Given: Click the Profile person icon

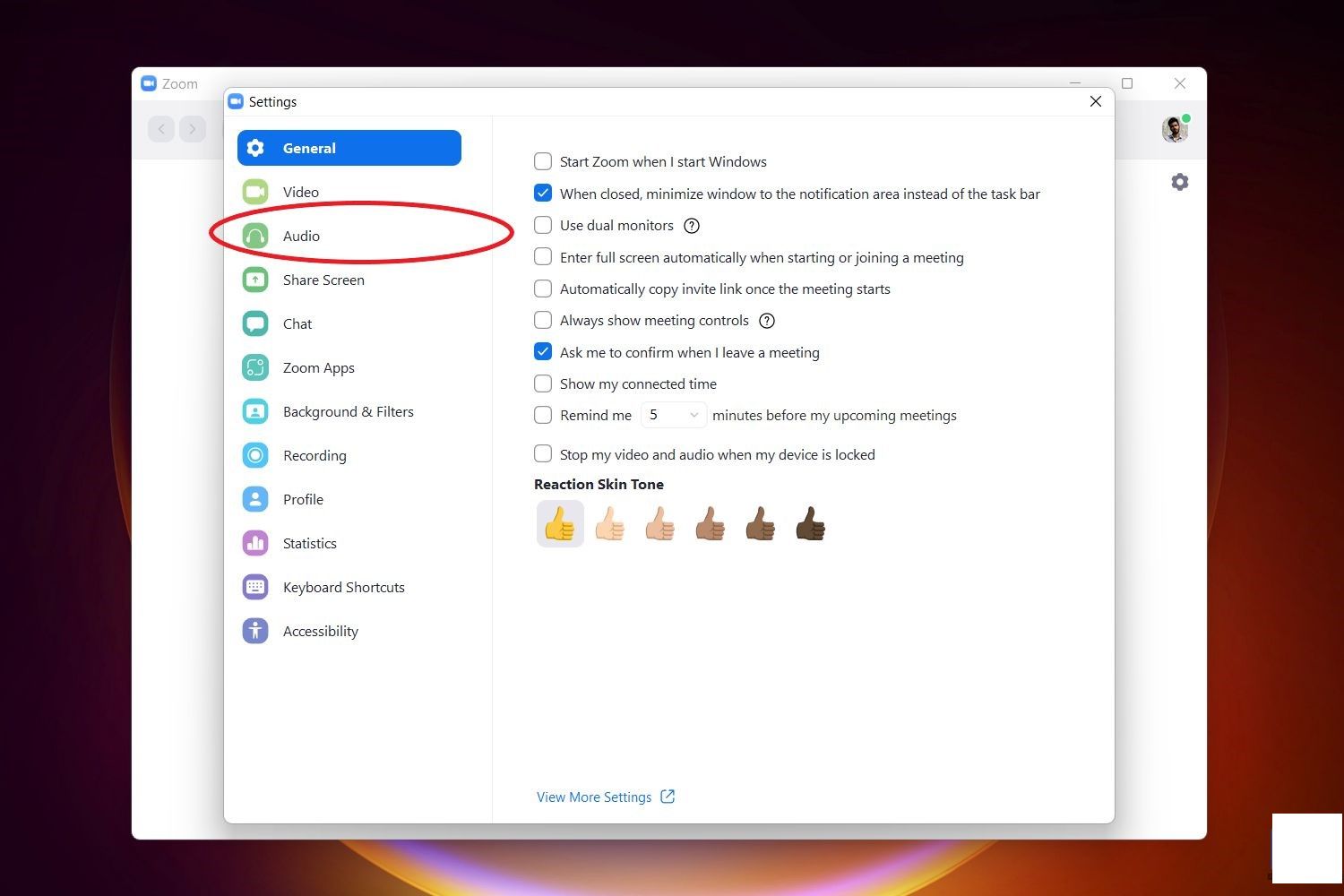Looking at the screenshot, I should (x=255, y=499).
